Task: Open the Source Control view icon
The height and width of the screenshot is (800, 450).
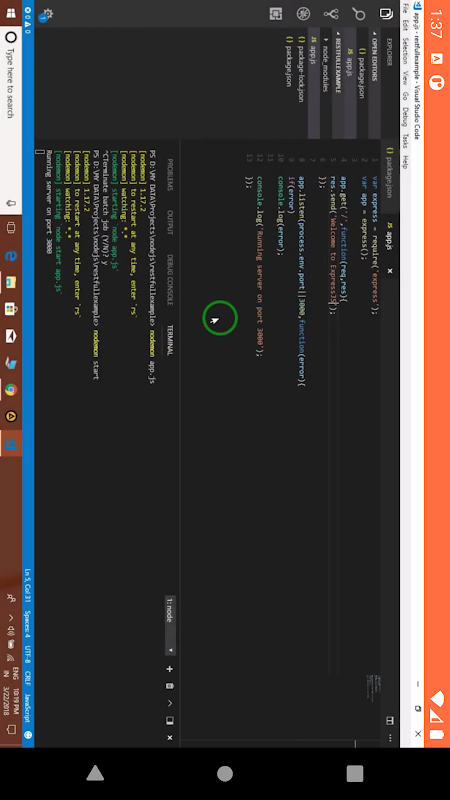Action: coord(332,14)
